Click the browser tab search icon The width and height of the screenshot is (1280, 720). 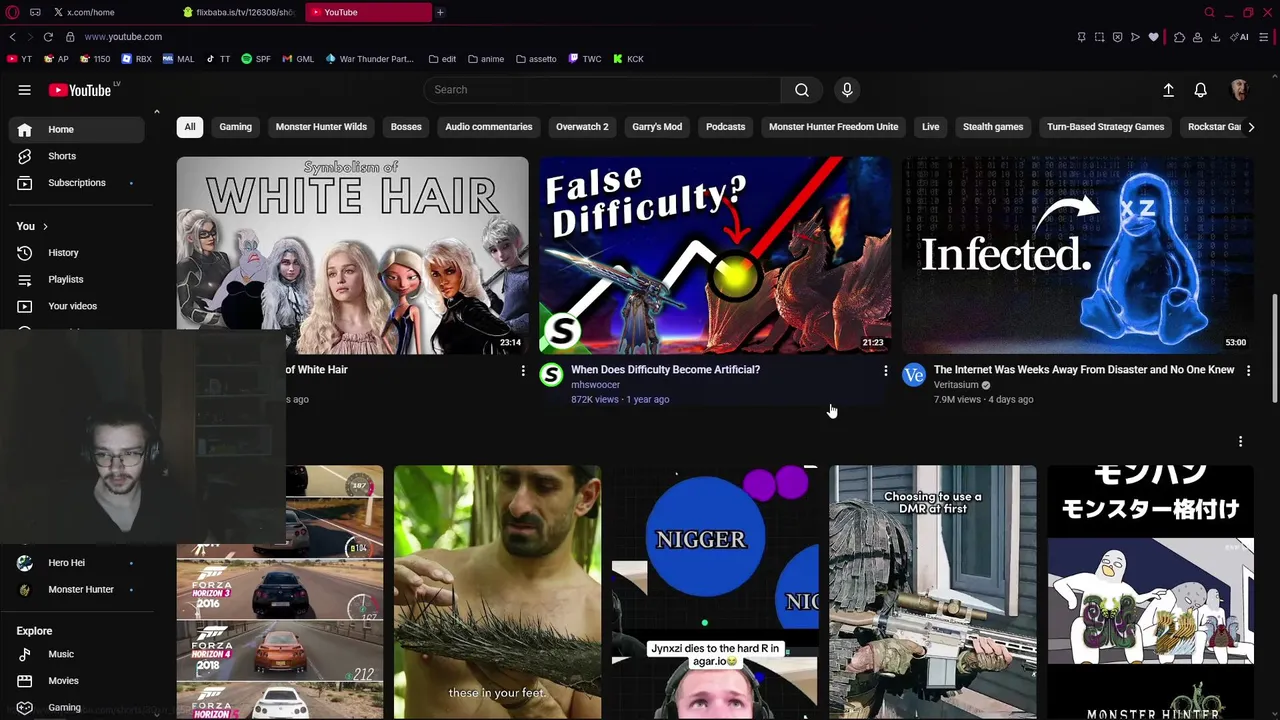[1209, 12]
